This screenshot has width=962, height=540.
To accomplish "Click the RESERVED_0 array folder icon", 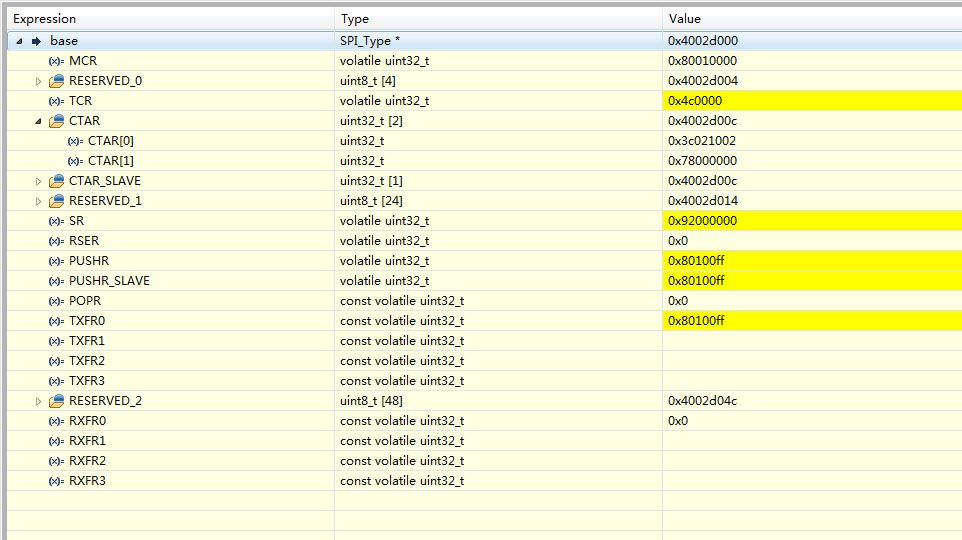I will pos(56,81).
